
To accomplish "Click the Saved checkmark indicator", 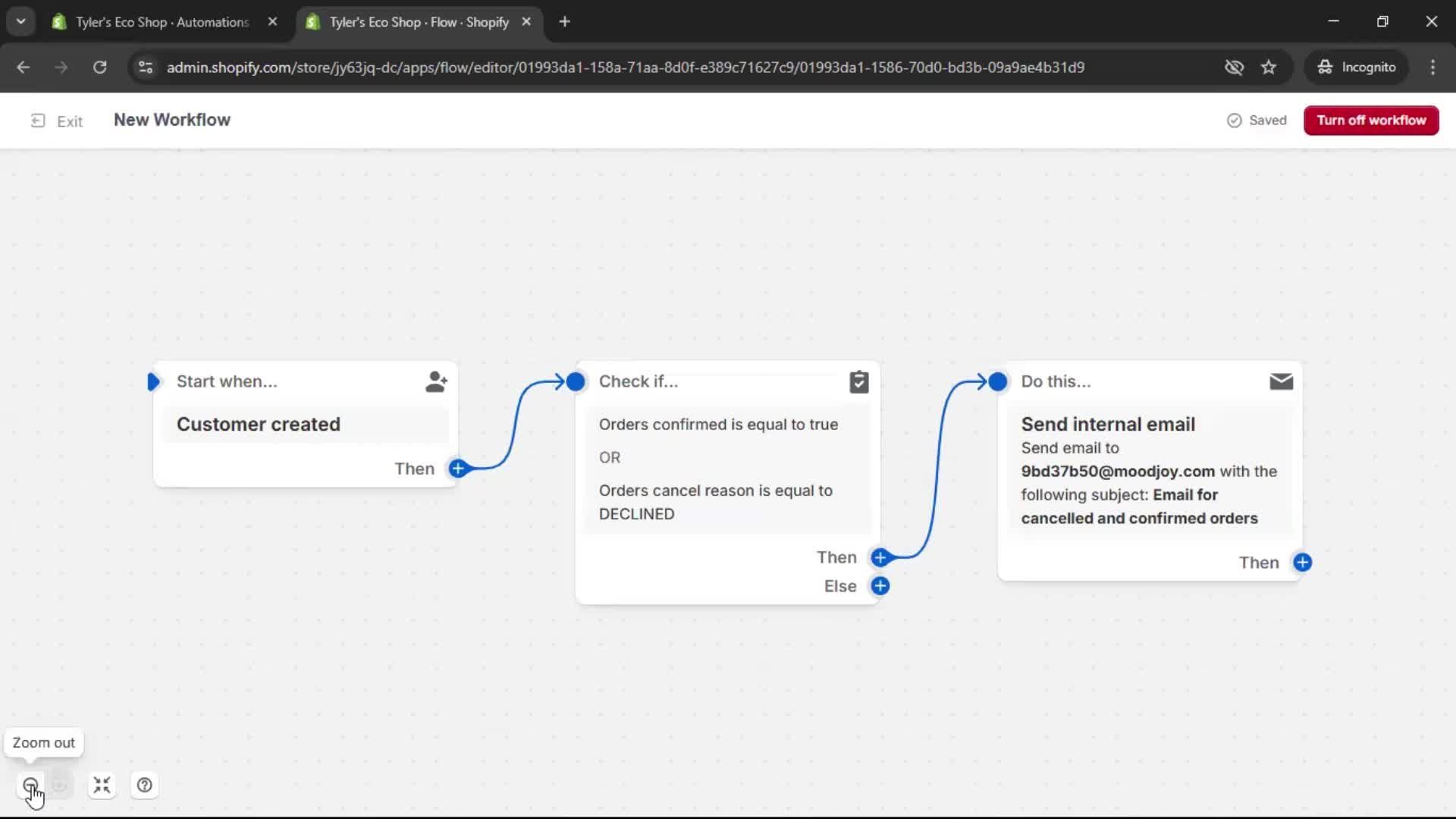I will pos(1235,120).
